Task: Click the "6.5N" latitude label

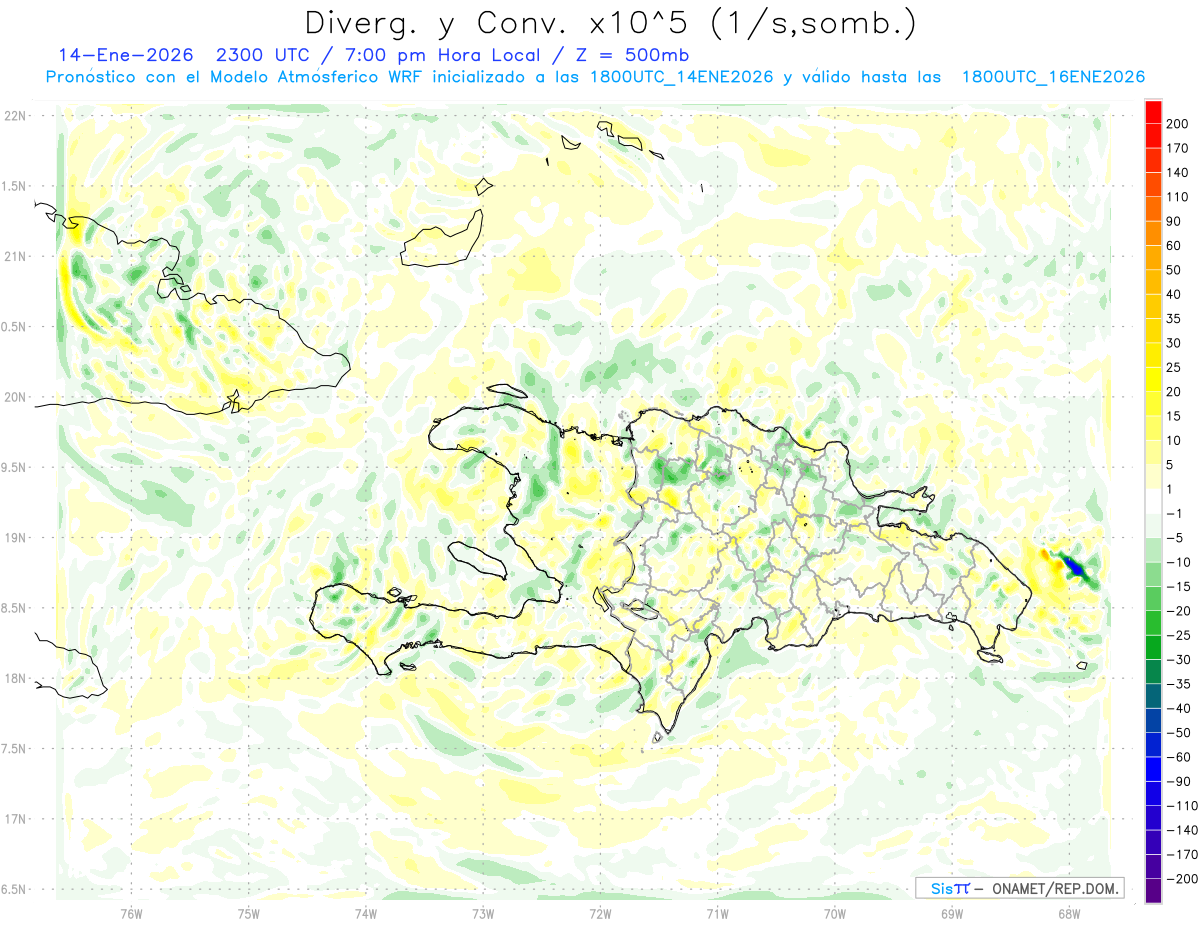Action: [14, 889]
